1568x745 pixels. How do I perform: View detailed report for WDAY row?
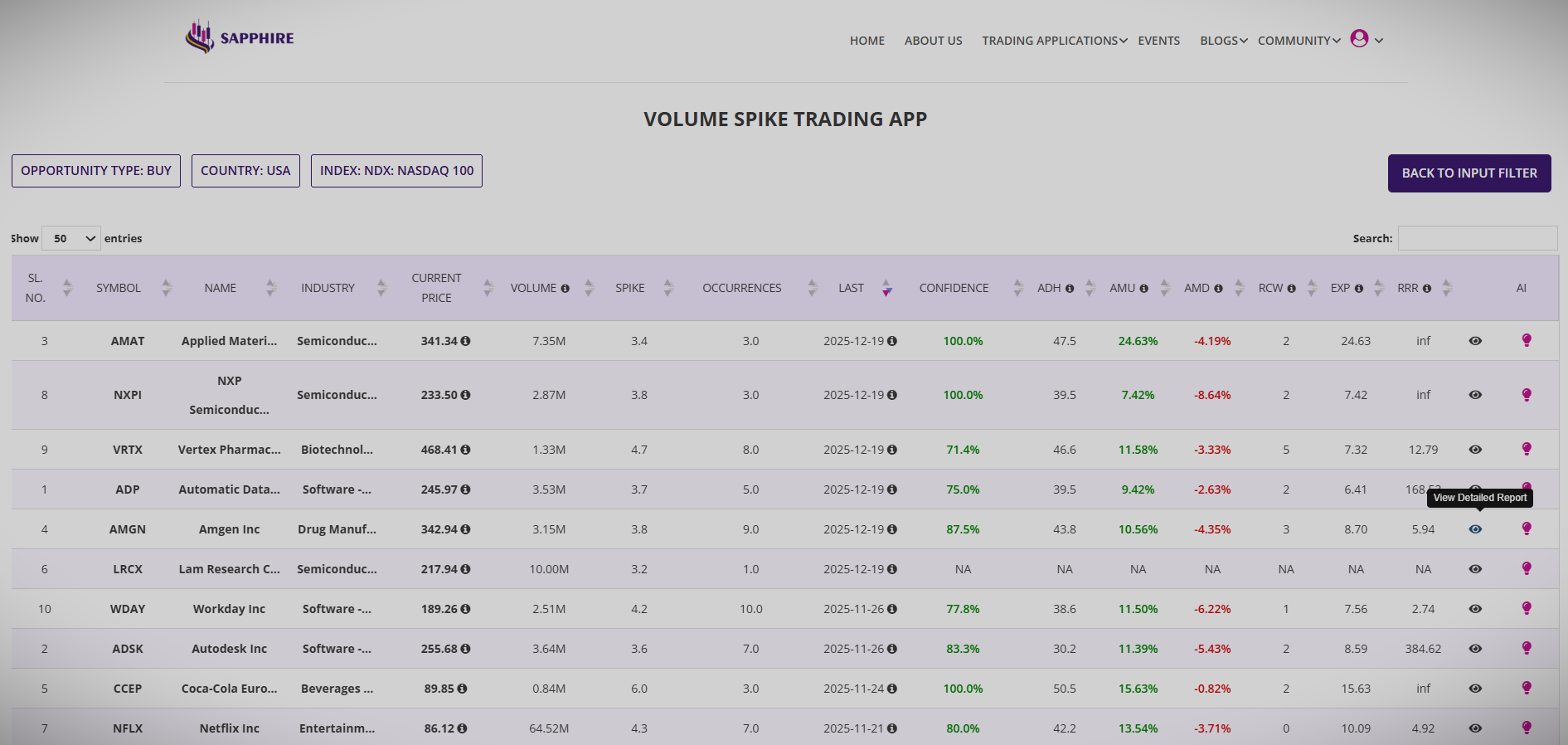click(x=1475, y=609)
